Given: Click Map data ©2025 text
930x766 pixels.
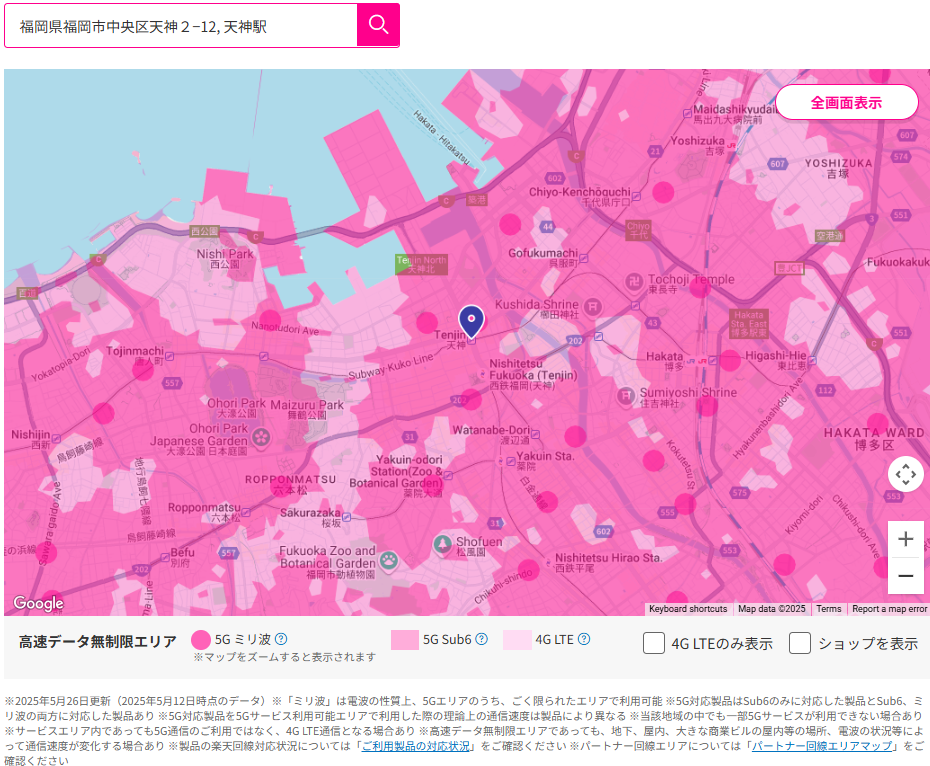Looking at the screenshot, I should (x=772, y=609).
